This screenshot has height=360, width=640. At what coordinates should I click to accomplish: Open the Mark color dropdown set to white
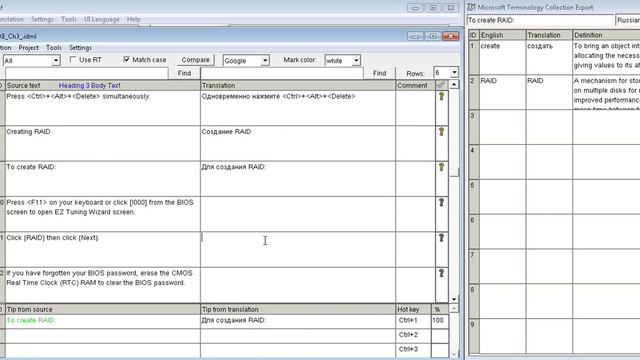click(356, 61)
